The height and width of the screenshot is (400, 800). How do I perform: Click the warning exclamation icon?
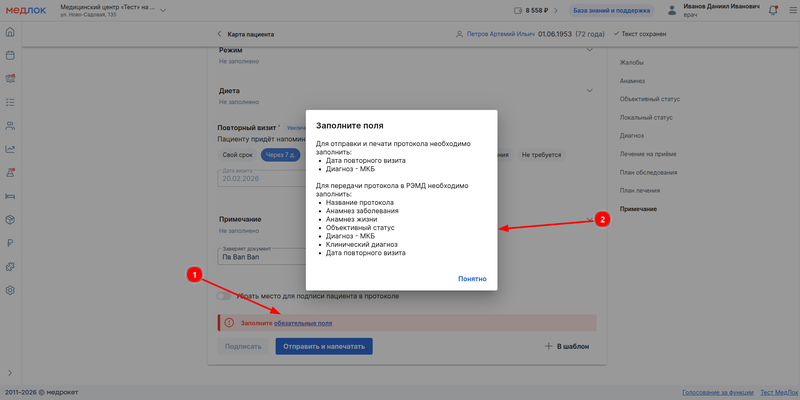click(x=229, y=323)
